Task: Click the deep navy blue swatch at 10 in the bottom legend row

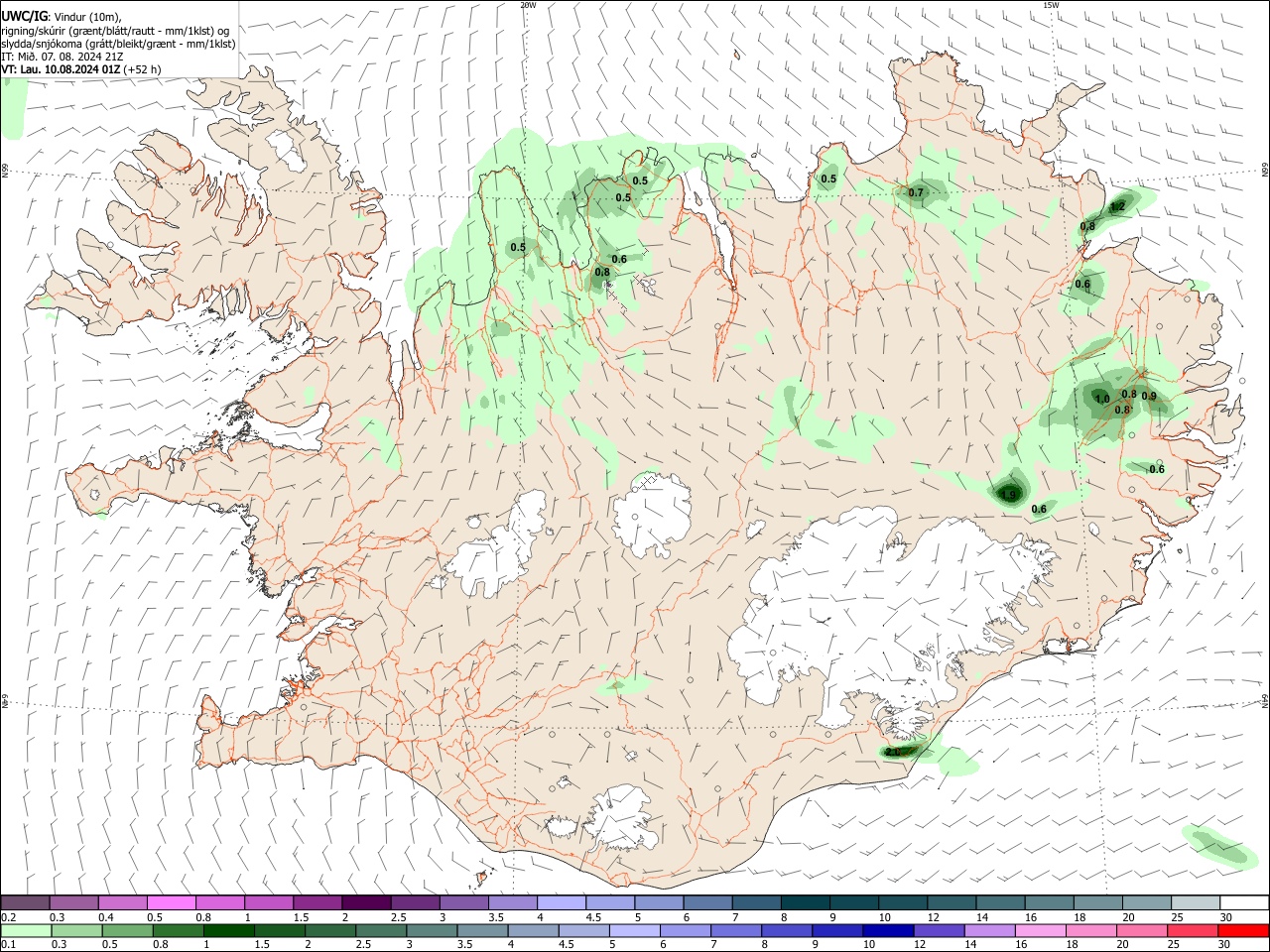Action: [887, 930]
